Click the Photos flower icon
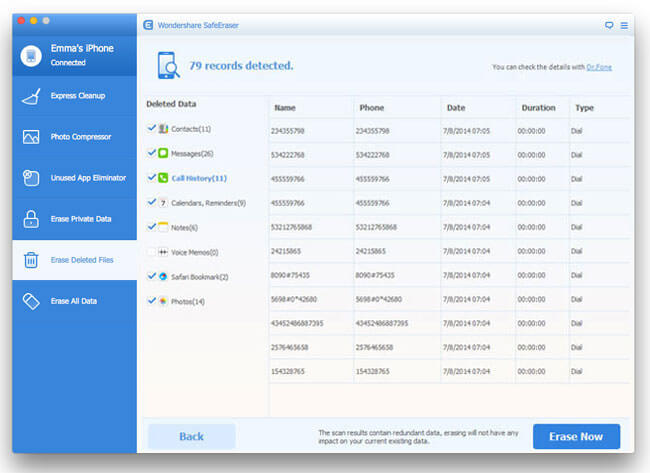 coord(163,301)
